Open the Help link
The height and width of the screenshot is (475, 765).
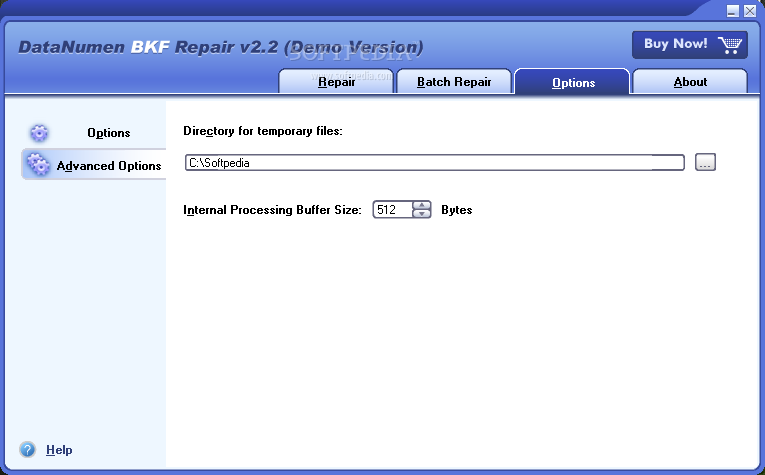pyautogui.click(x=59, y=450)
